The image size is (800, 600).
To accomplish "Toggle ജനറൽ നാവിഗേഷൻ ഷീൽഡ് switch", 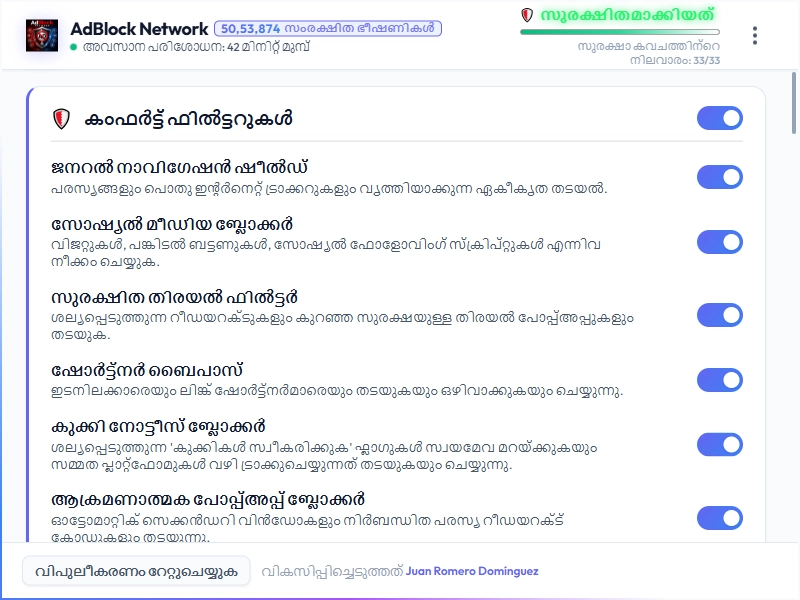I will 719,177.
